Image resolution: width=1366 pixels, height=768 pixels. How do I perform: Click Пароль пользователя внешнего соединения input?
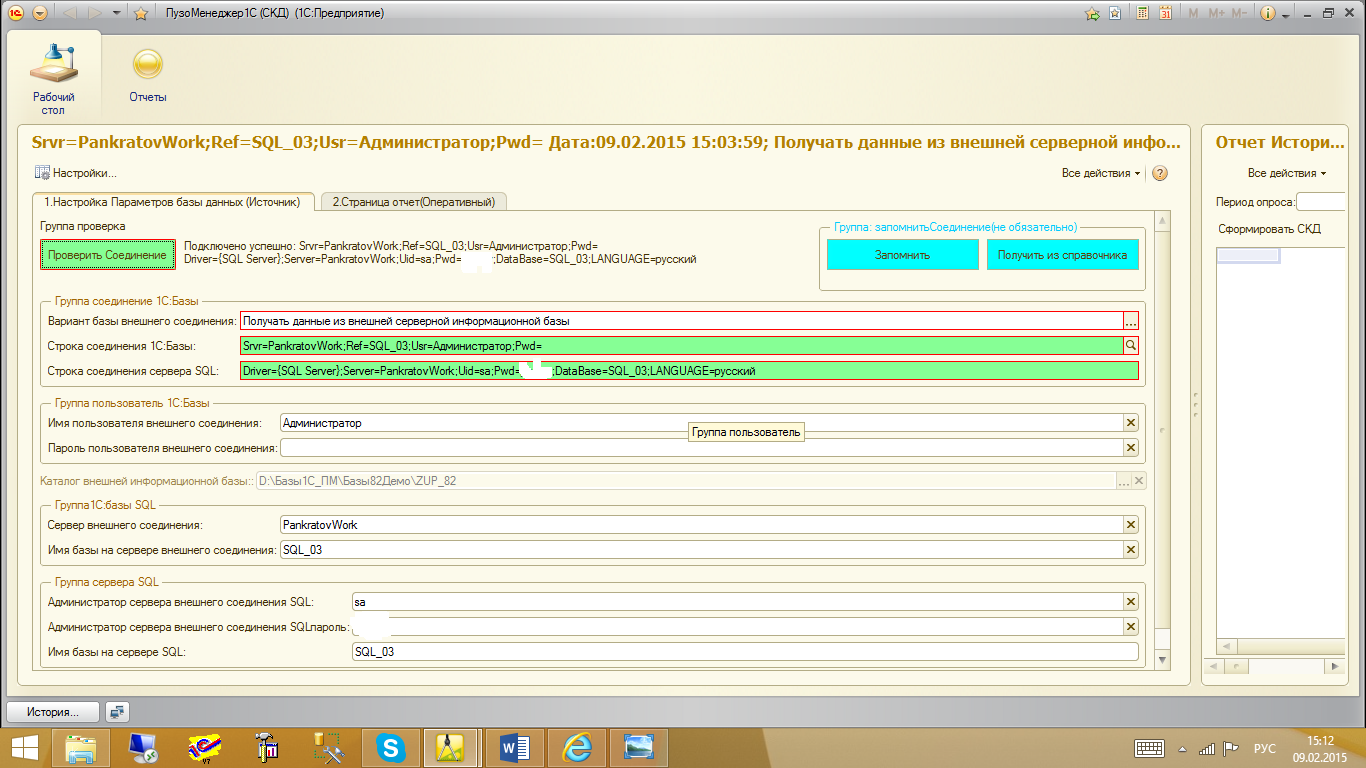[702, 448]
